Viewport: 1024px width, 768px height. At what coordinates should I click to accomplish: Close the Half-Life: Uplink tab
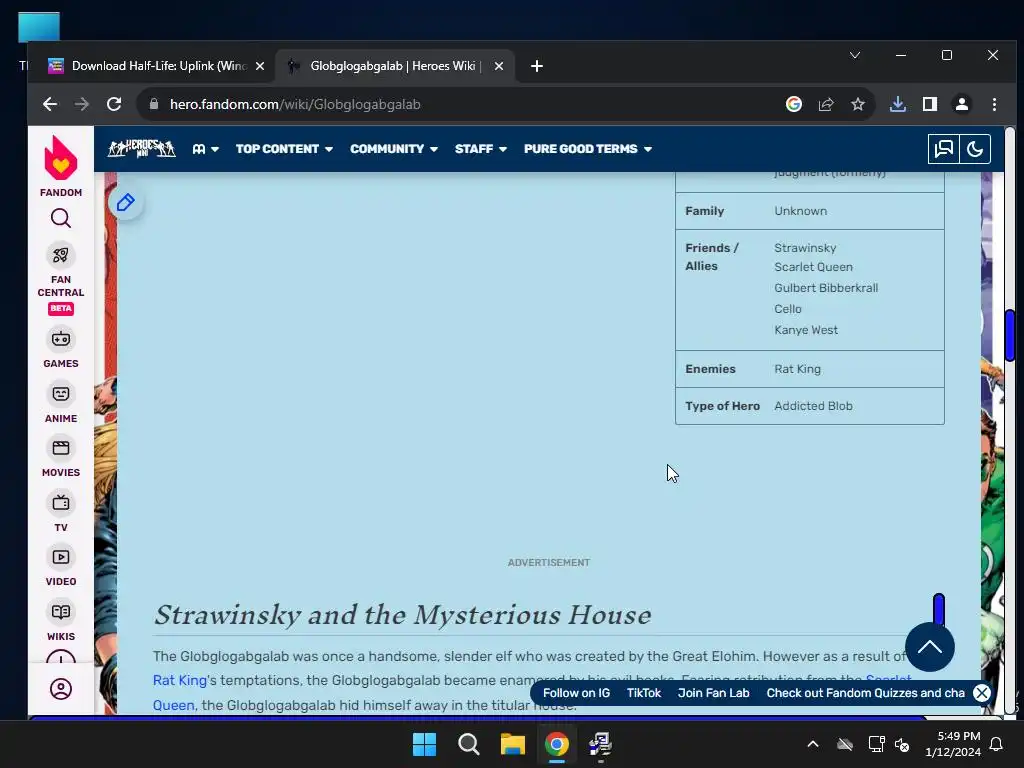click(260, 66)
